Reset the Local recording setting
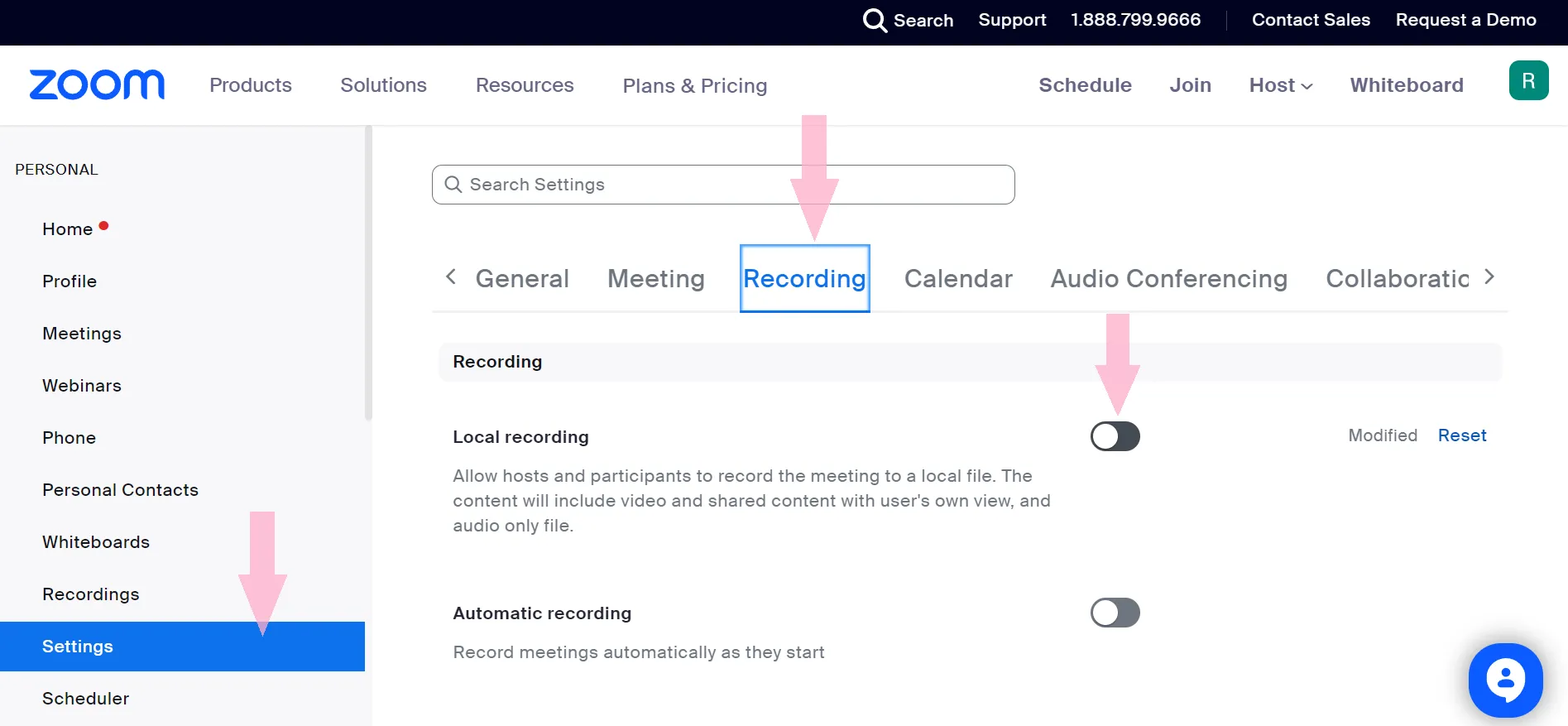The height and width of the screenshot is (726, 1568). pyautogui.click(x=1461, y=435)
